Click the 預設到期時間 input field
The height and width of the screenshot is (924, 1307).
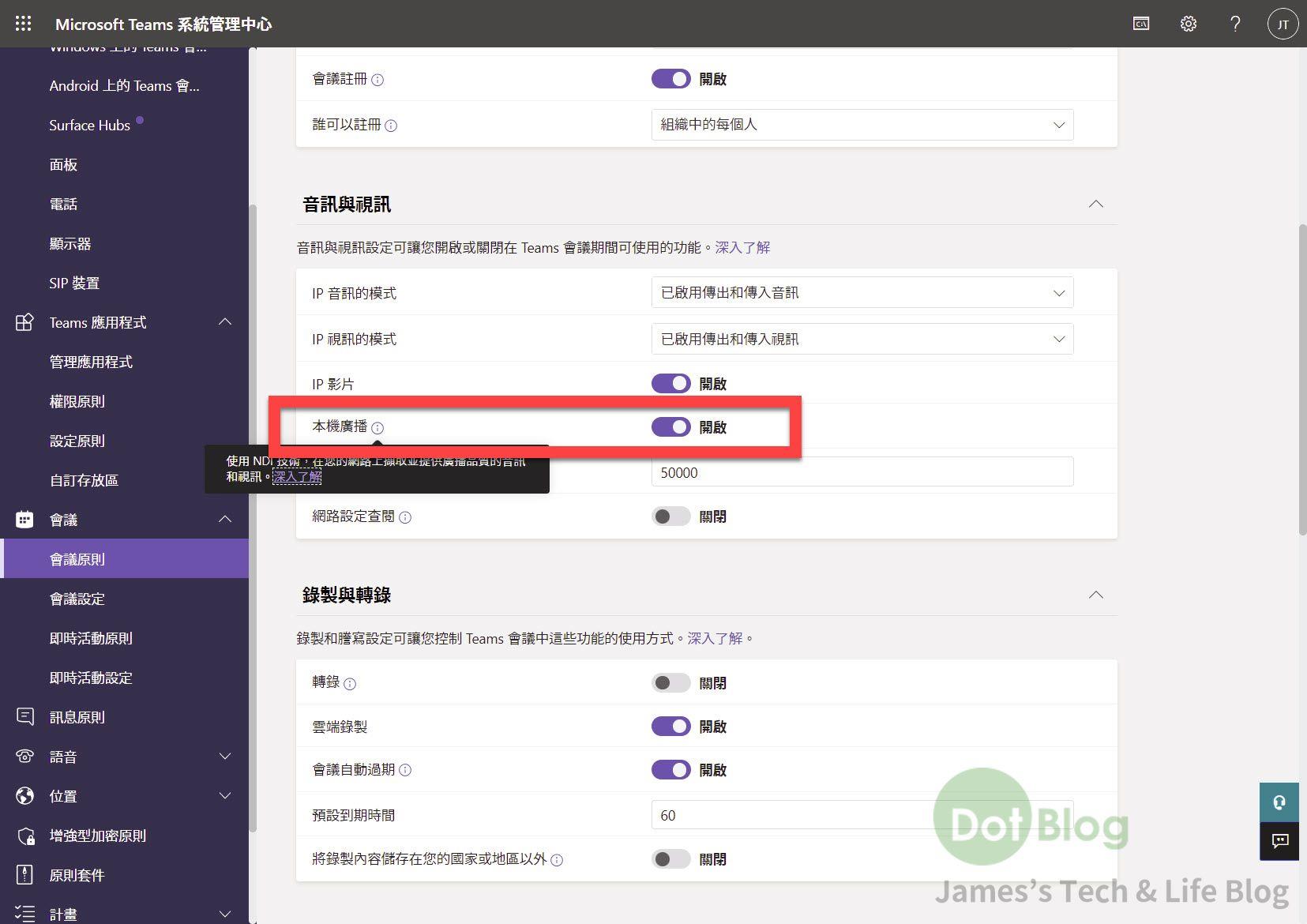coord(862,815)
